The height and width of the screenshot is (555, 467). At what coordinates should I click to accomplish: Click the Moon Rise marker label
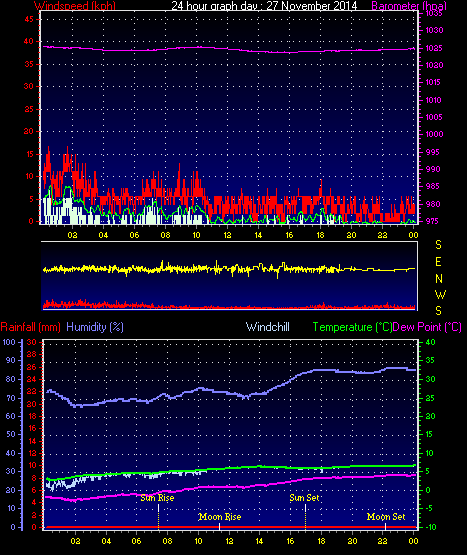[220, 517]
